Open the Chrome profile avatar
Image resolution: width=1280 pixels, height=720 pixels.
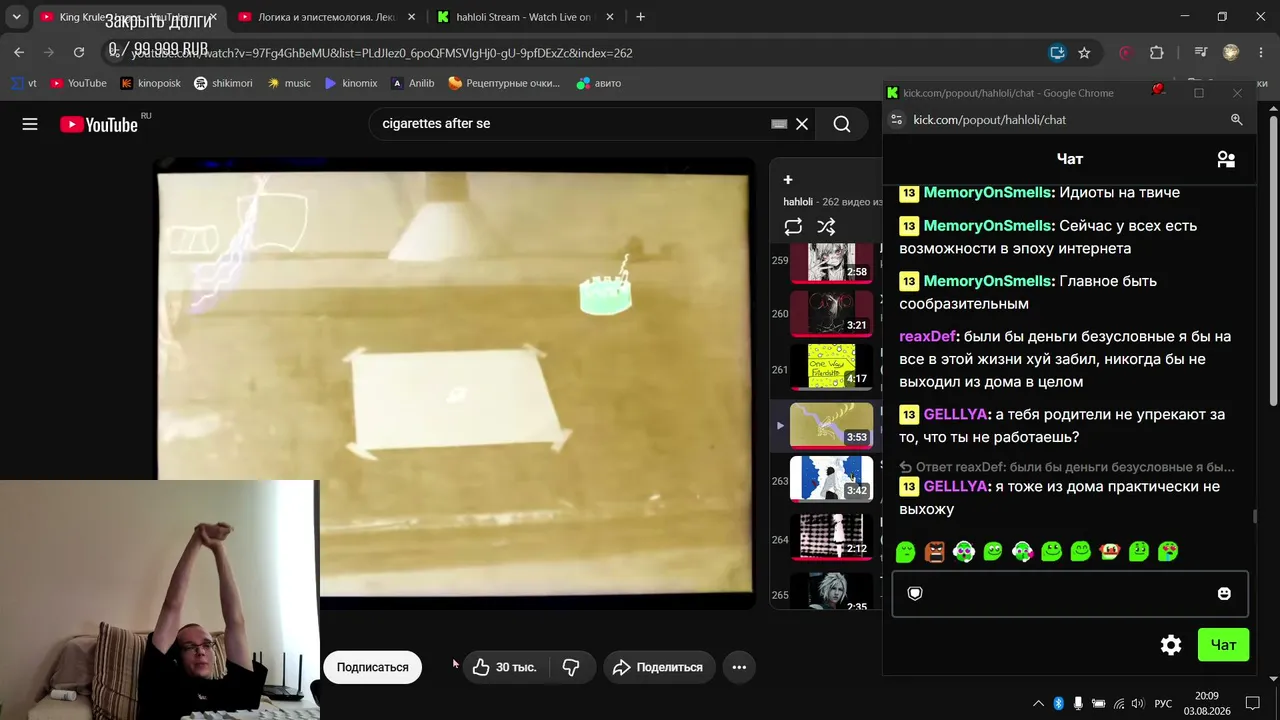1231,53
